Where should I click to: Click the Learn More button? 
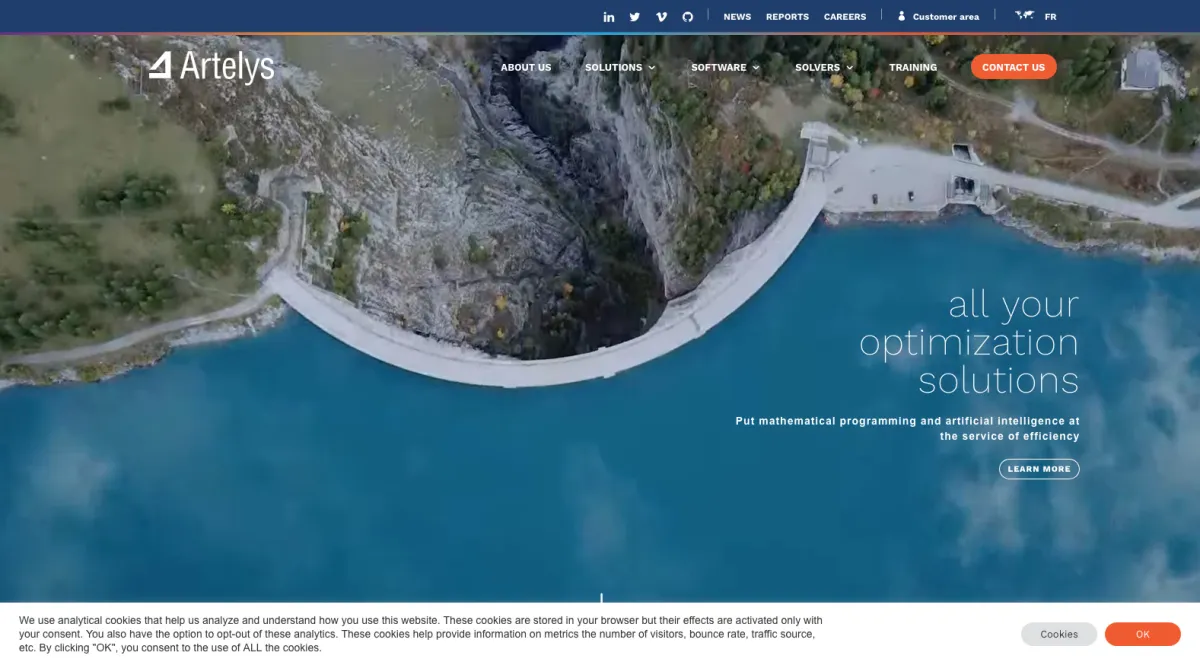(x=1039, y=469)
